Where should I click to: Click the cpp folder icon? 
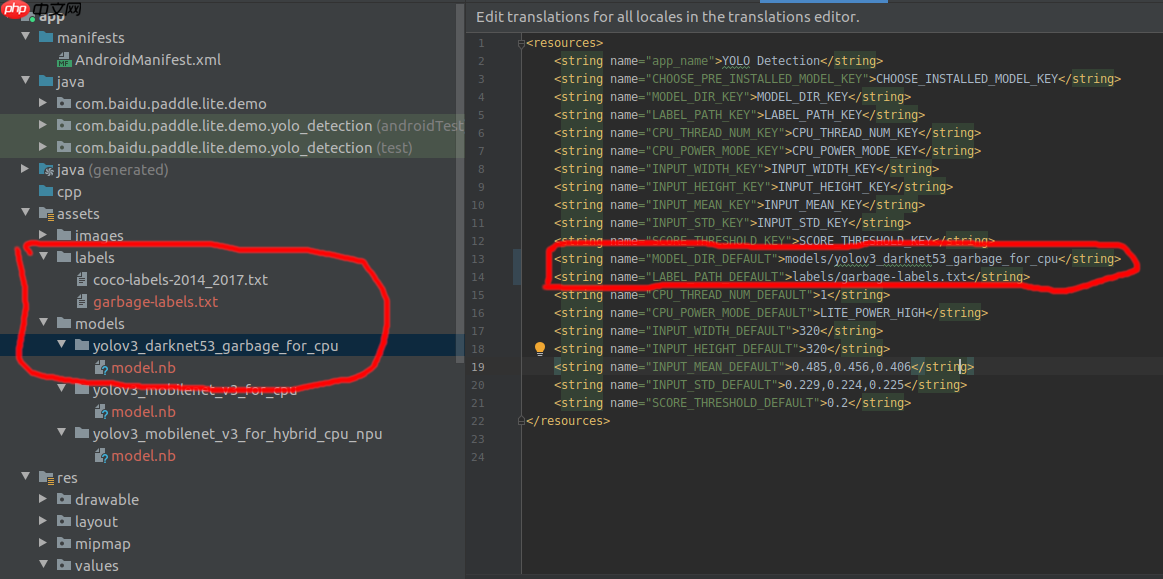(x=46, y=192)
